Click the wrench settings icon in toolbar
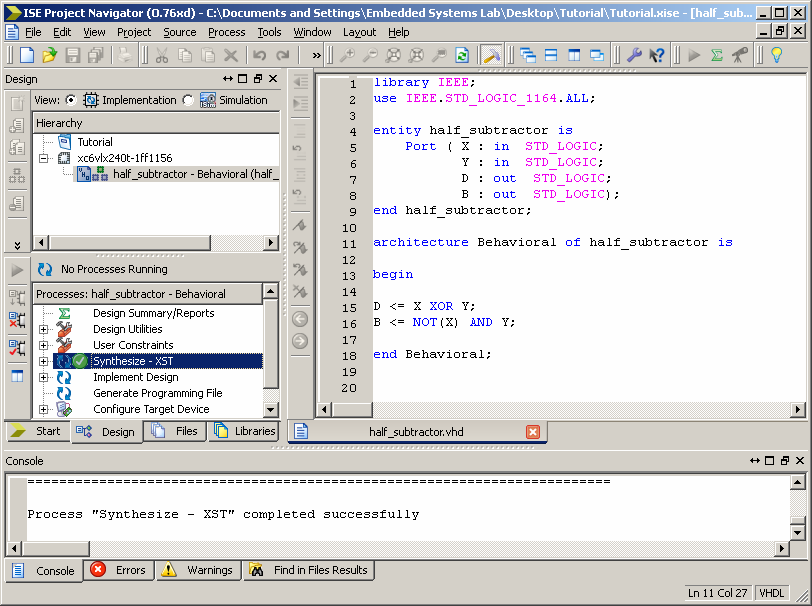Screen dimensions: 812x606 point(634,56)
